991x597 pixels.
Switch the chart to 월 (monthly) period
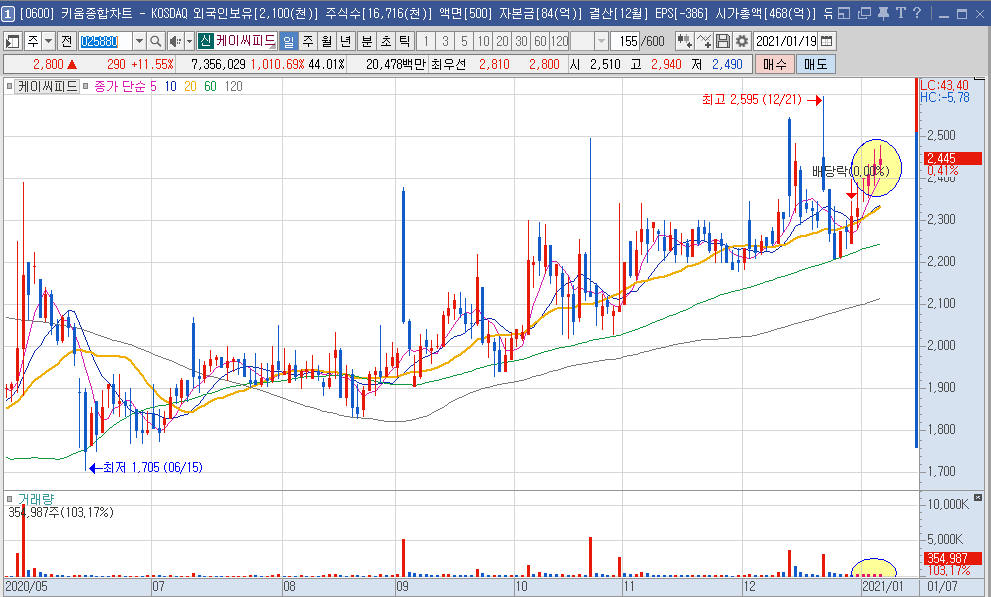pos(326,41)
